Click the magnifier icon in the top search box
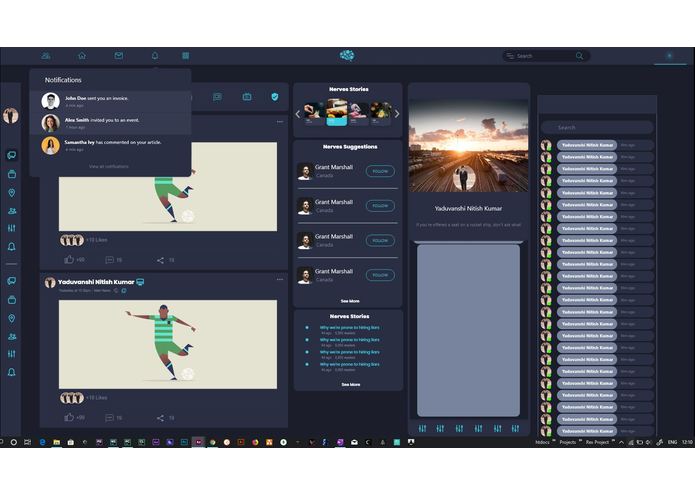 (x=579, y=56)
